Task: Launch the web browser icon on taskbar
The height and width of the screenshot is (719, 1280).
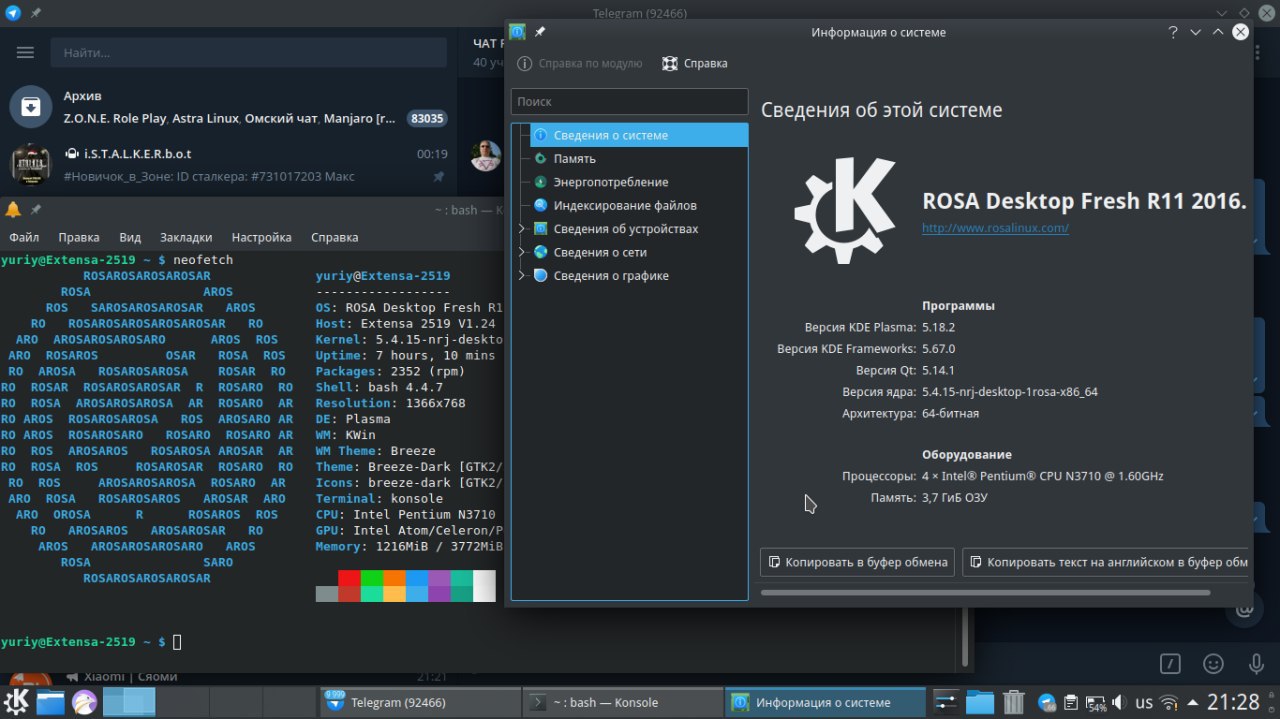Action: (x=84, y=702)
